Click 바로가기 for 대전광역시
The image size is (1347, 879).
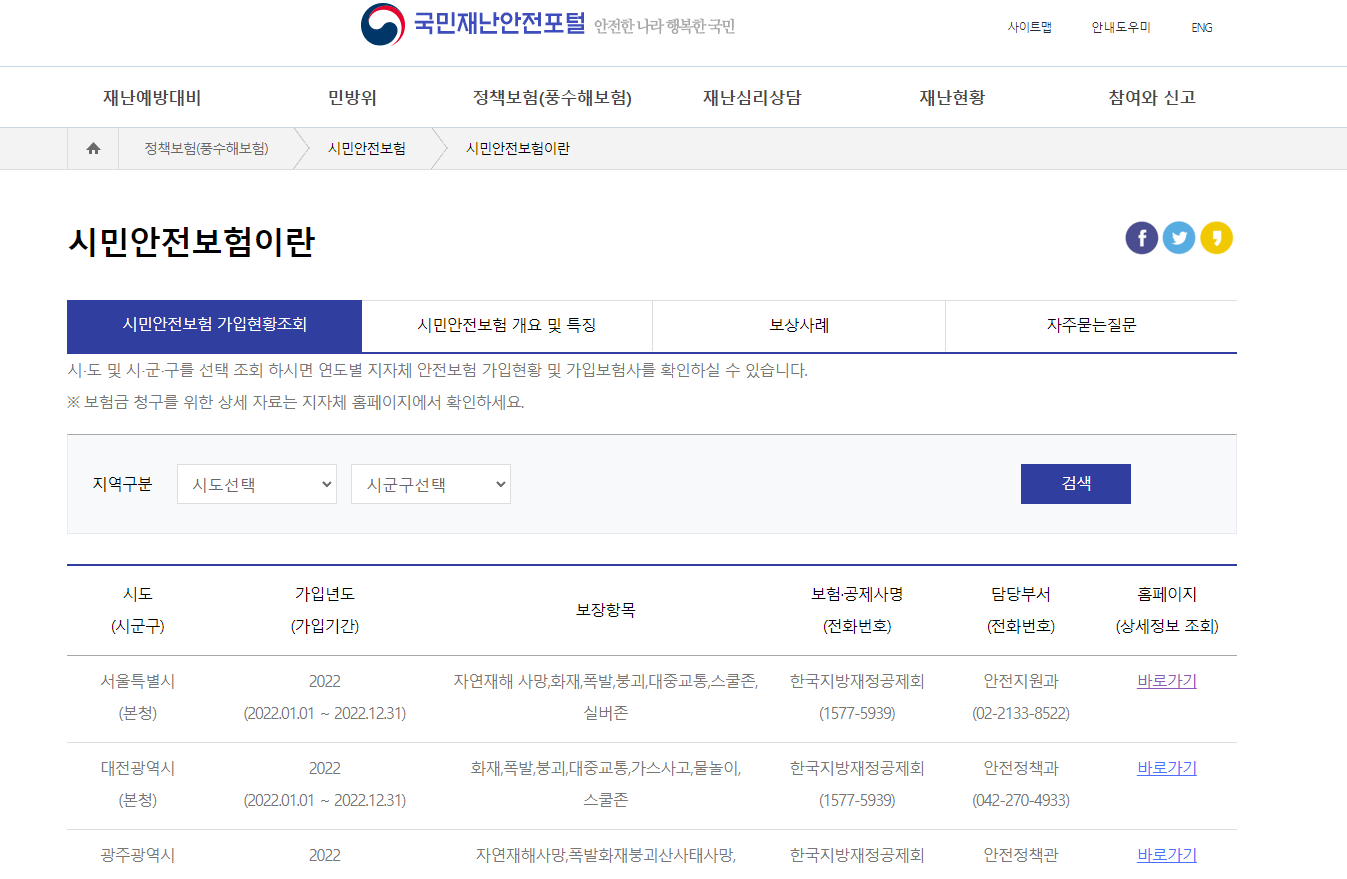point(1166,768)
